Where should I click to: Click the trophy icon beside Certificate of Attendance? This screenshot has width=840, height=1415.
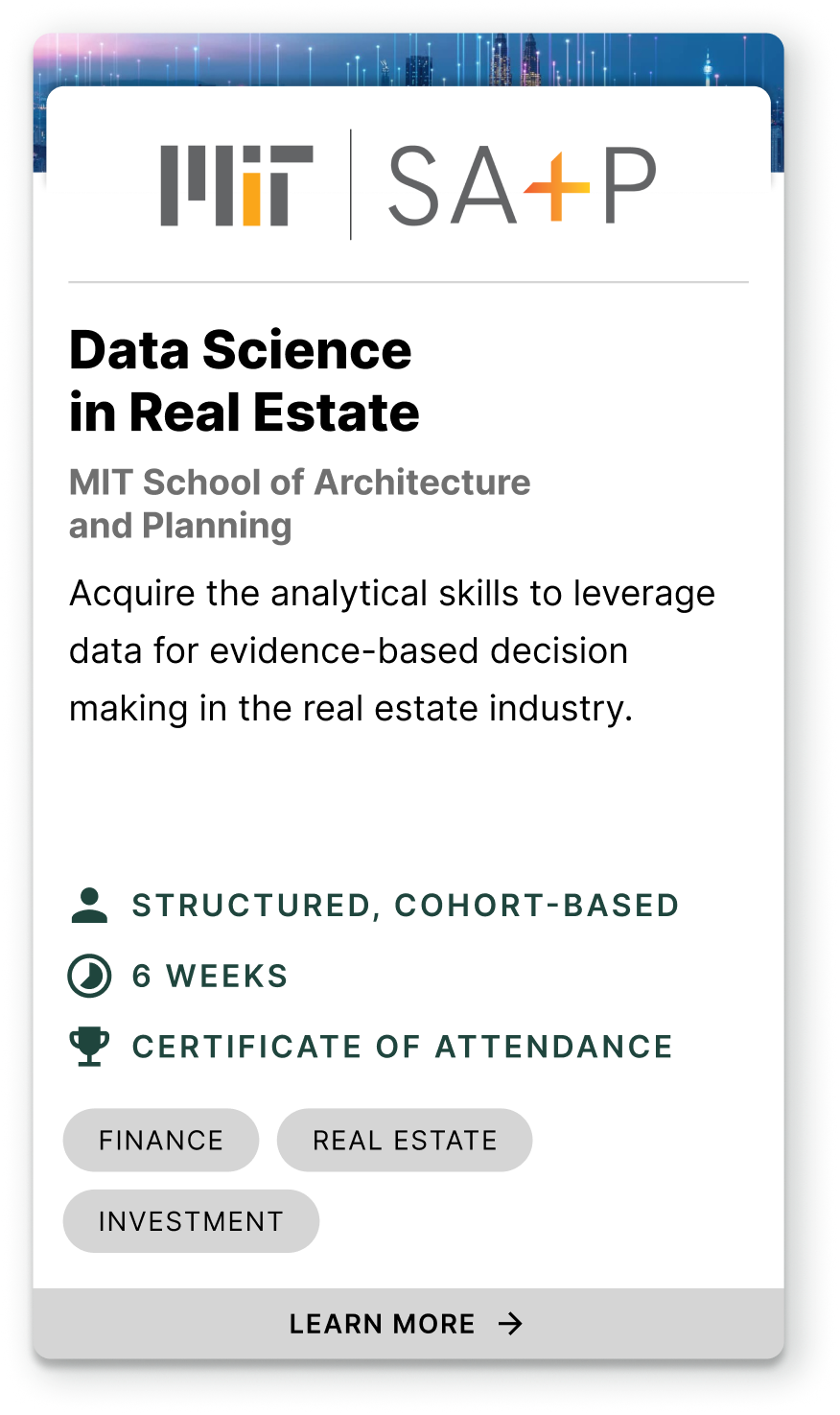pyautogui.click(x=89, y=1047)
